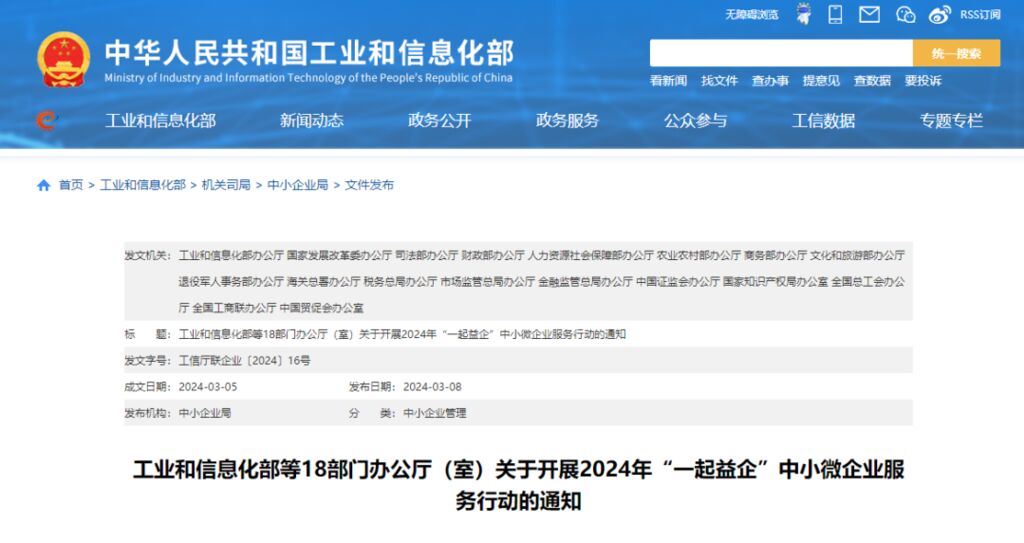Go to 首页 in breadcrumb
This screenshot has width=1024, height=543.
[71, 185]
